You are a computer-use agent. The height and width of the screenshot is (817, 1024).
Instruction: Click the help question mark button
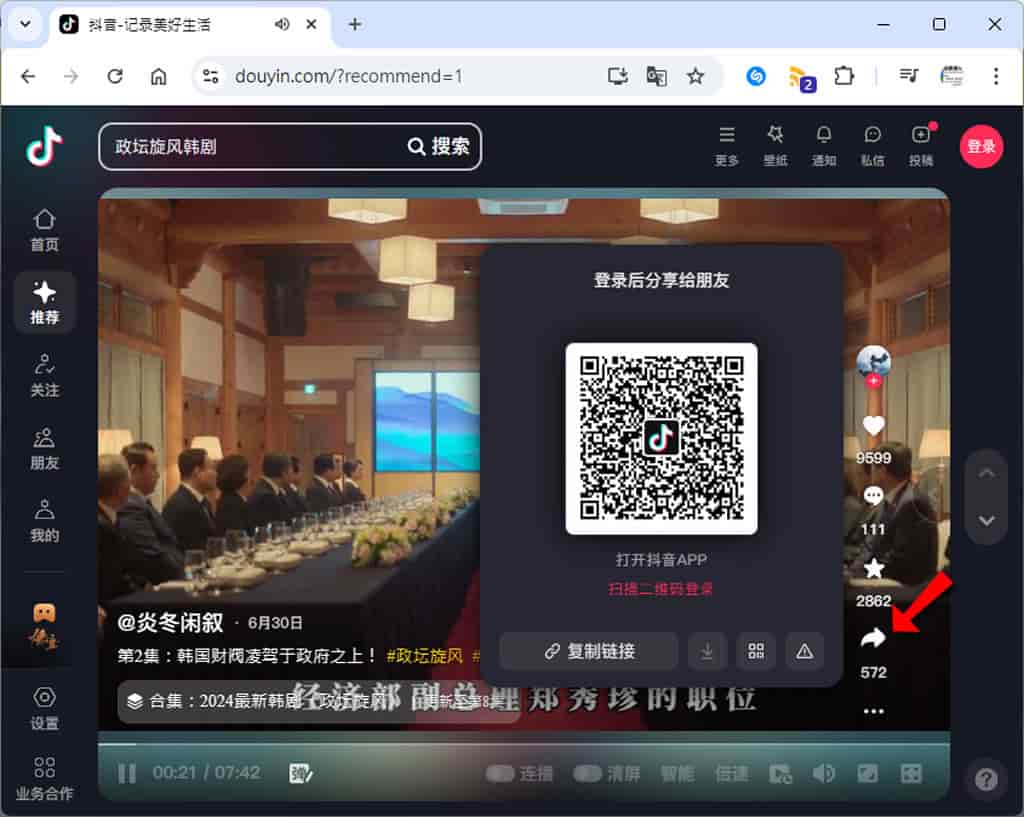(986, 778)
